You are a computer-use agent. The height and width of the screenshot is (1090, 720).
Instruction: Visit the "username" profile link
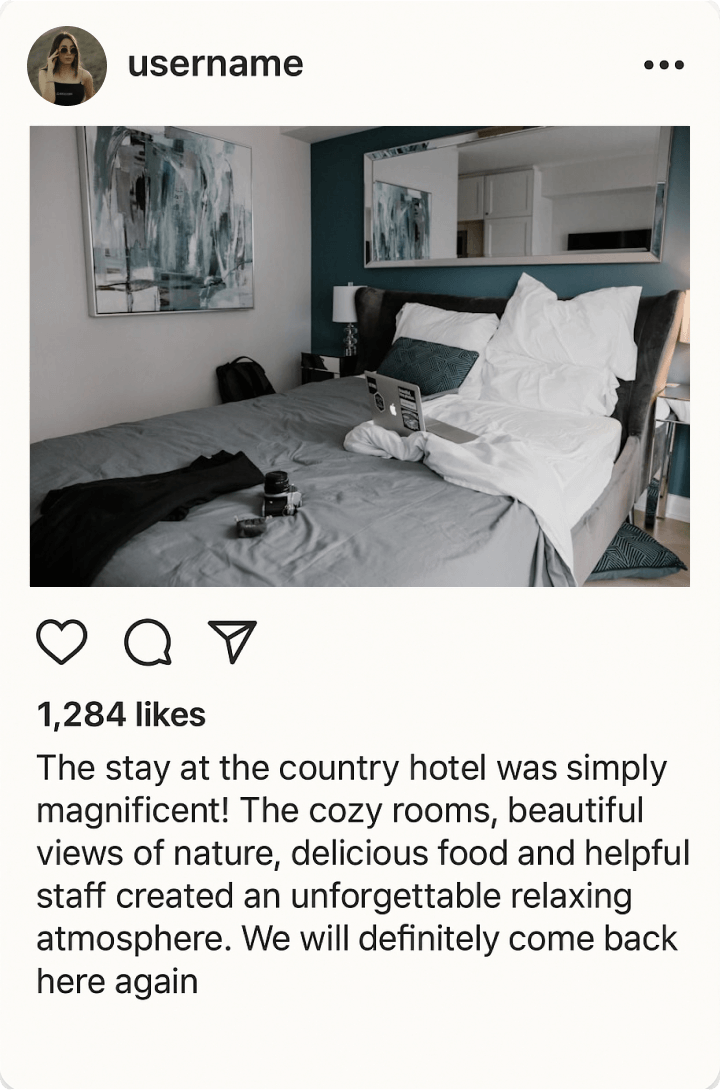point(215,64)
